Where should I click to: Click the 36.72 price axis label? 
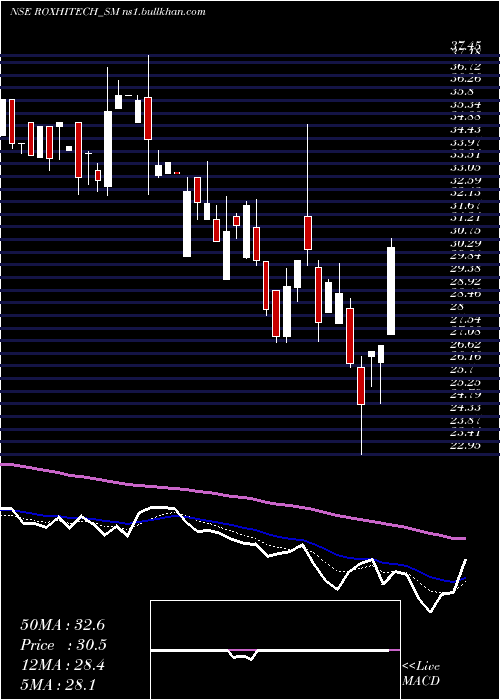point(466,66)
